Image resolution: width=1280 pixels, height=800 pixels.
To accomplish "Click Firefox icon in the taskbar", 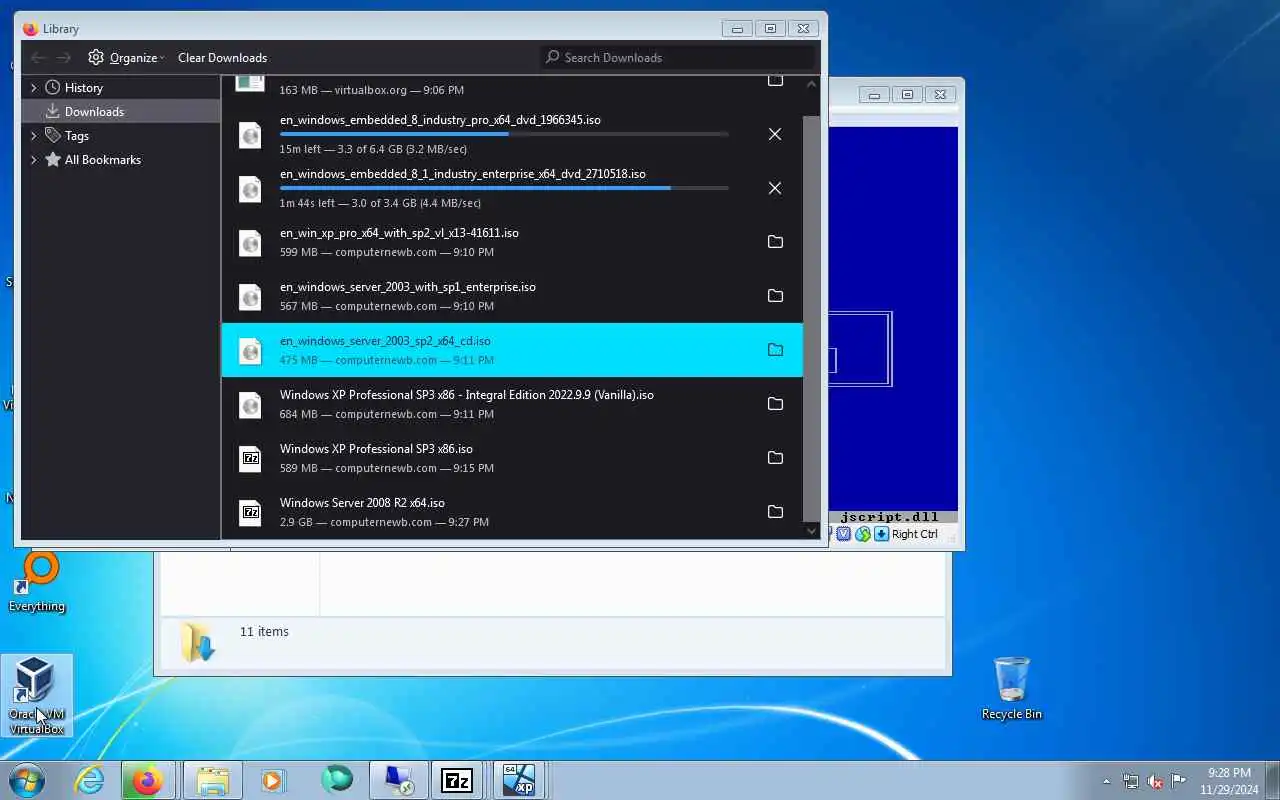I will (x=148, y=780).
